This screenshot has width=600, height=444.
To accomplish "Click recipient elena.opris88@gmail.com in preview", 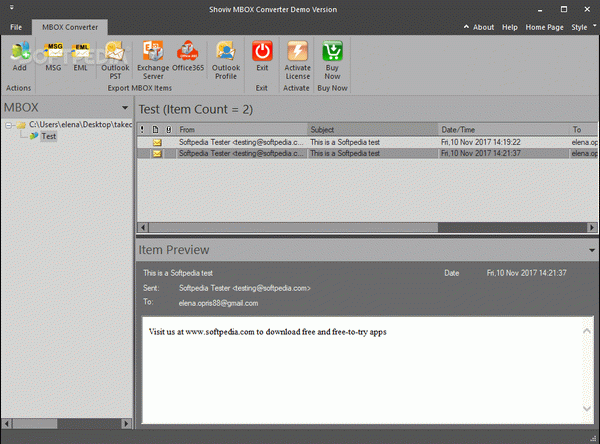I will coord(218,303).
